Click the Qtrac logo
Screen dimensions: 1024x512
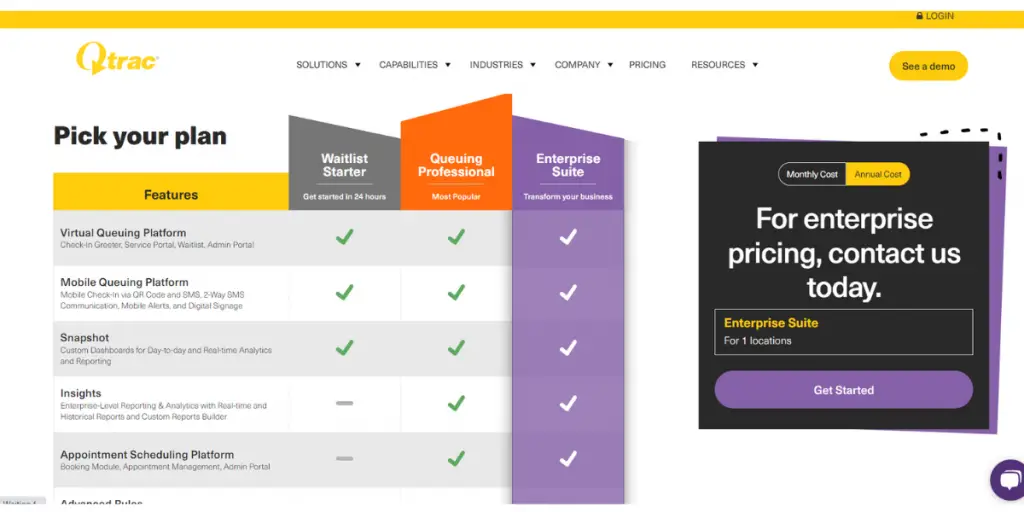[x=117, y=60]
